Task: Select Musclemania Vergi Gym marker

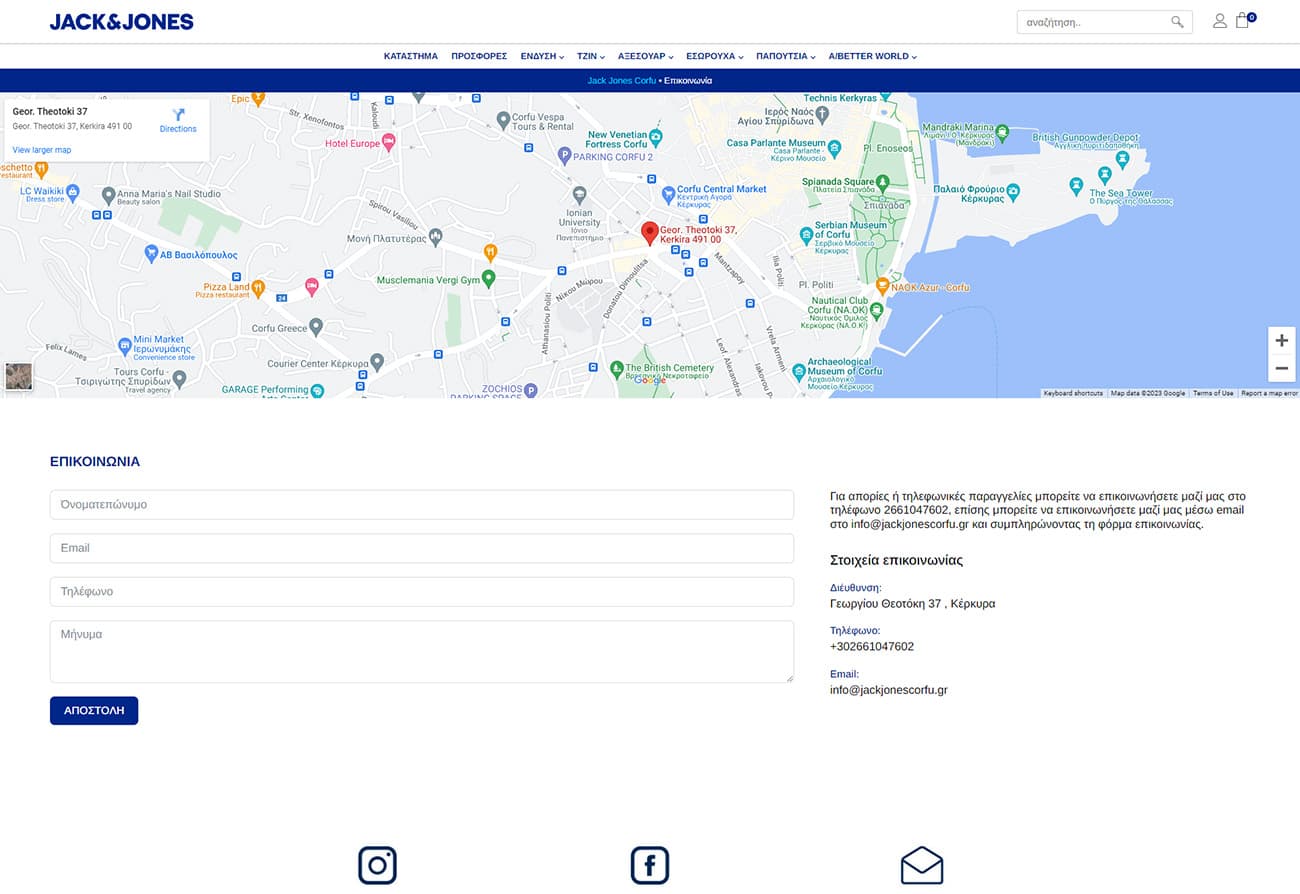Action: pyautogui.click(x=489, y=279)
